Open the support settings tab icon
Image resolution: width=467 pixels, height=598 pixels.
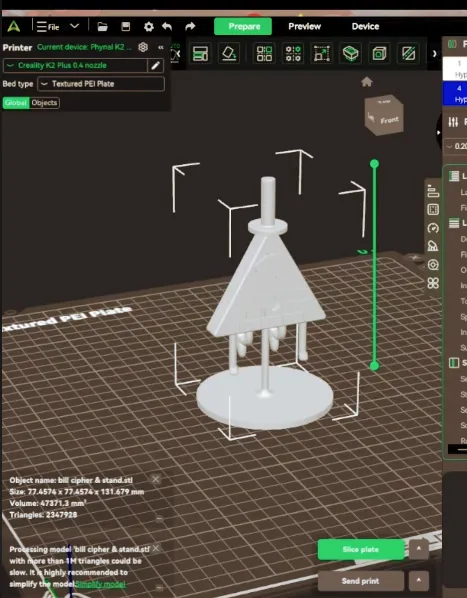point(433,246)
